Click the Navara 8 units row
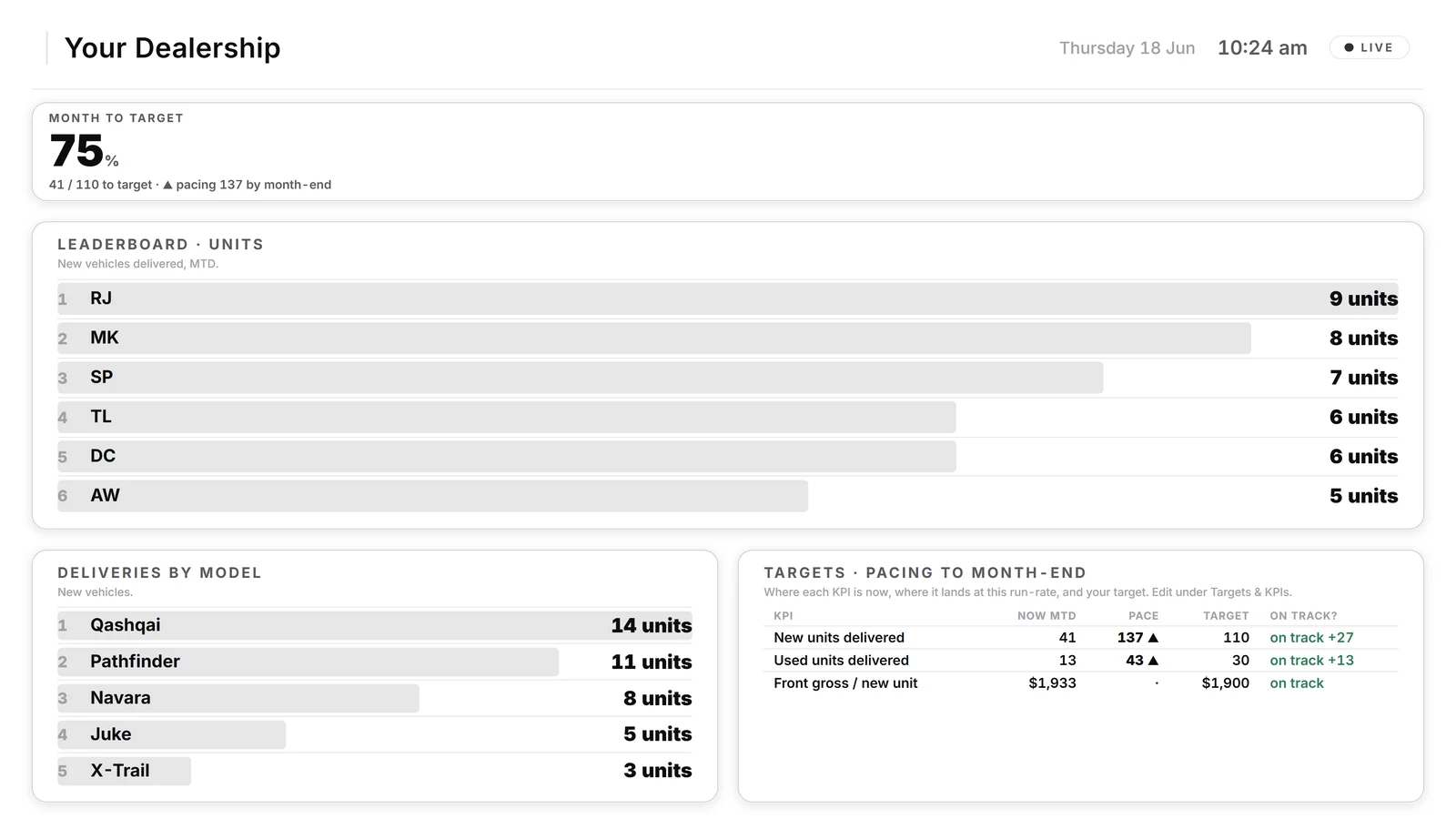The height and width of the screenshot is (819, 1456). tap(375, 698)
